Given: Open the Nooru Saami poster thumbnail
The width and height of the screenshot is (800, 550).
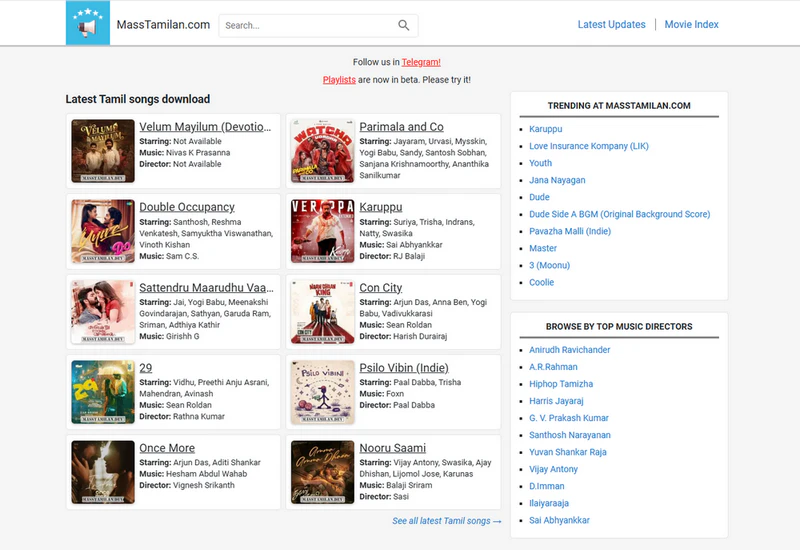Looking at the screenshot, I should coord(322,472).
